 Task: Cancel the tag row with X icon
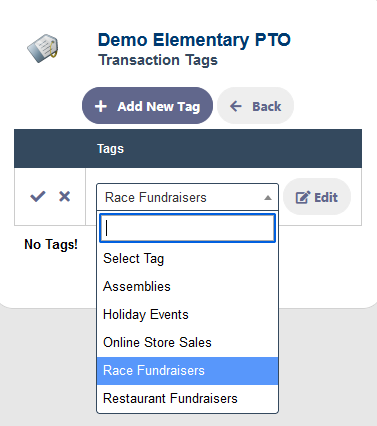[x=64, y=196]
